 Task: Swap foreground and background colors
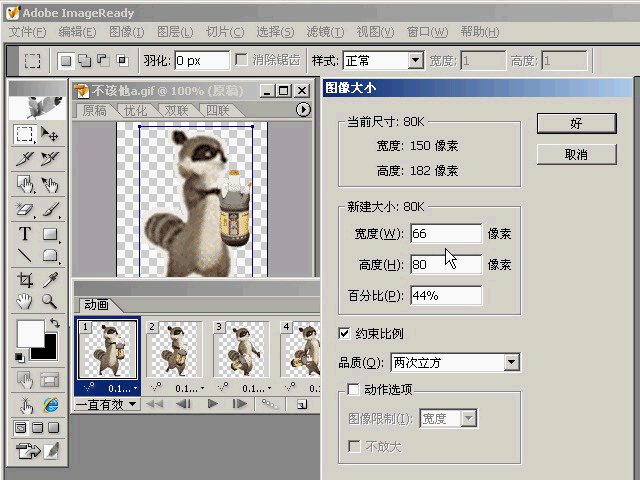(55, 323)
